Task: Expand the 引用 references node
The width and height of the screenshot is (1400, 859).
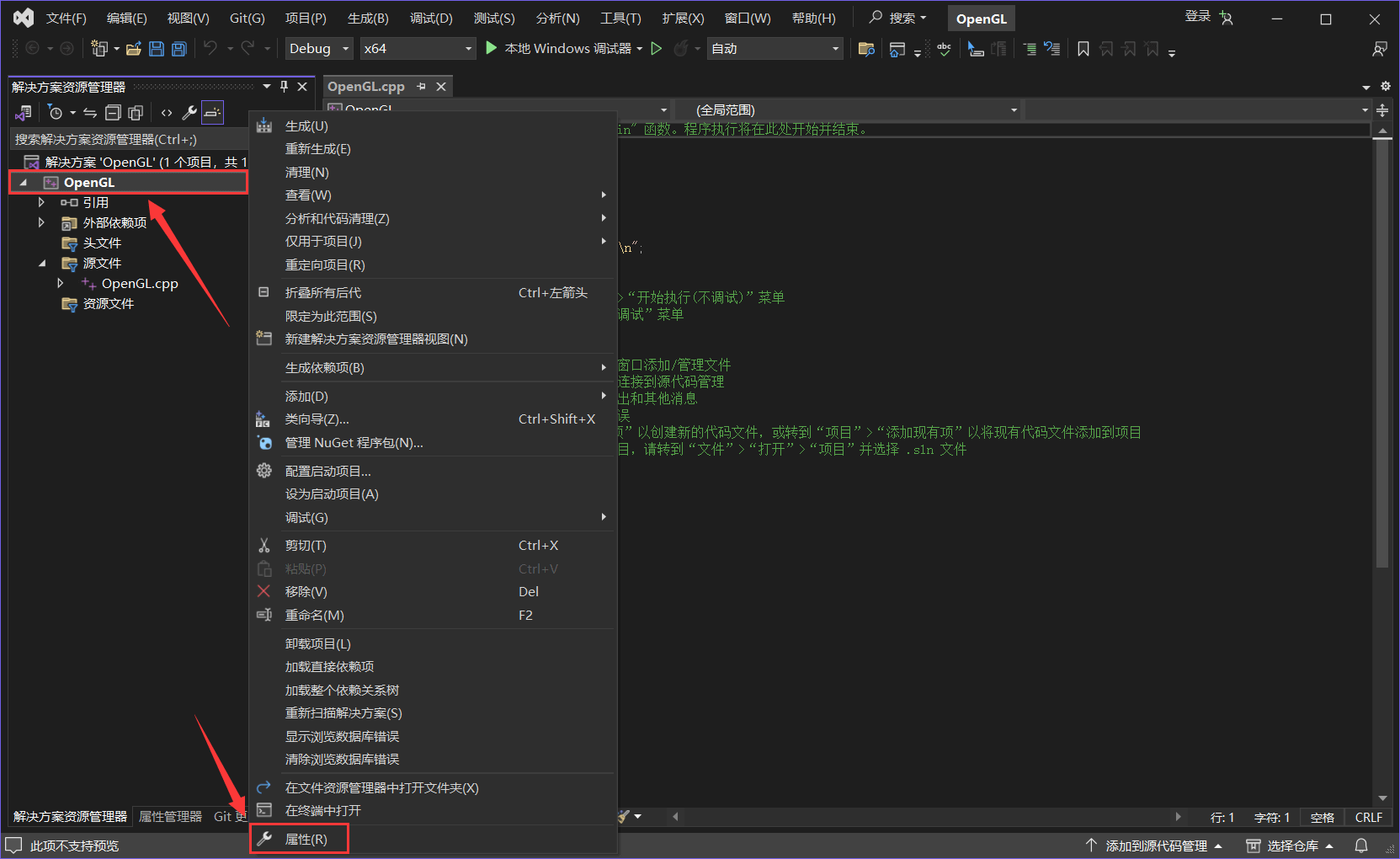Action: point(41,202)
